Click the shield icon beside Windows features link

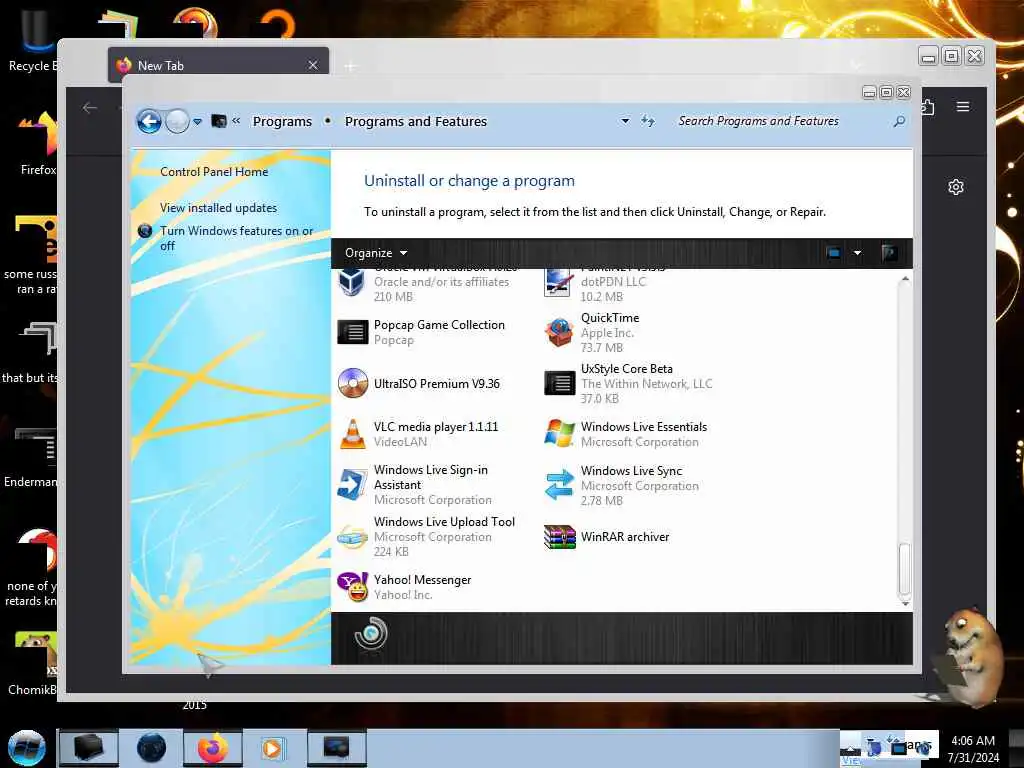pyautogui.click(x=145, y=231)
